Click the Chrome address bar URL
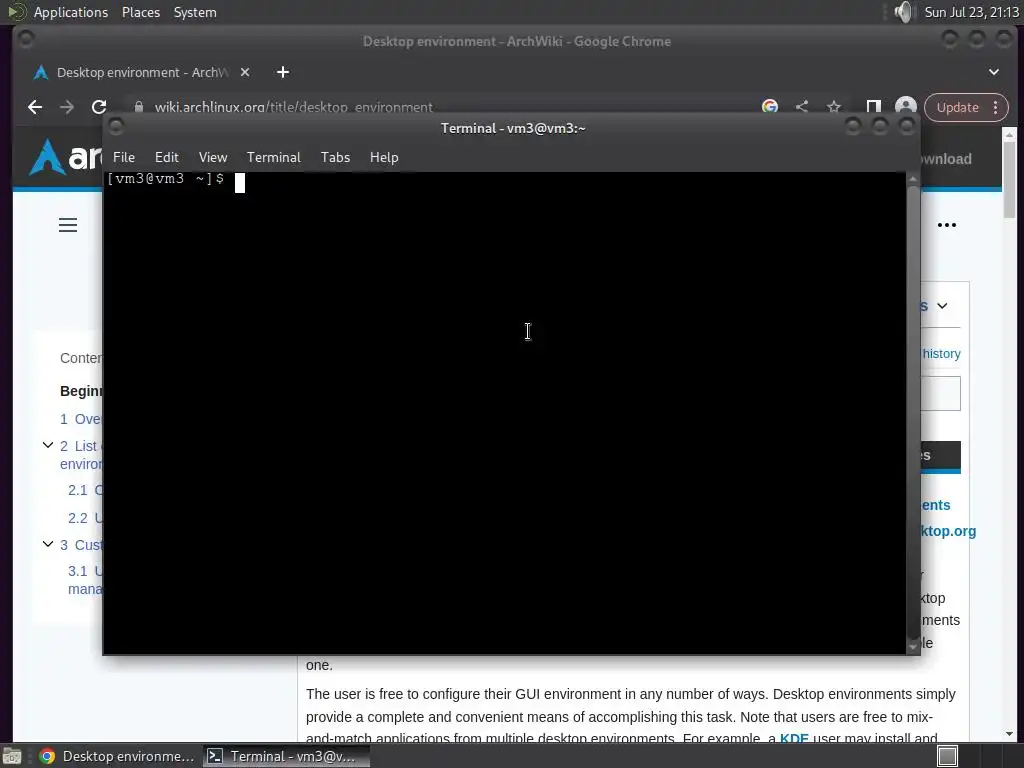This screenshot has height=768, width=1024. (x=293, y=107)
